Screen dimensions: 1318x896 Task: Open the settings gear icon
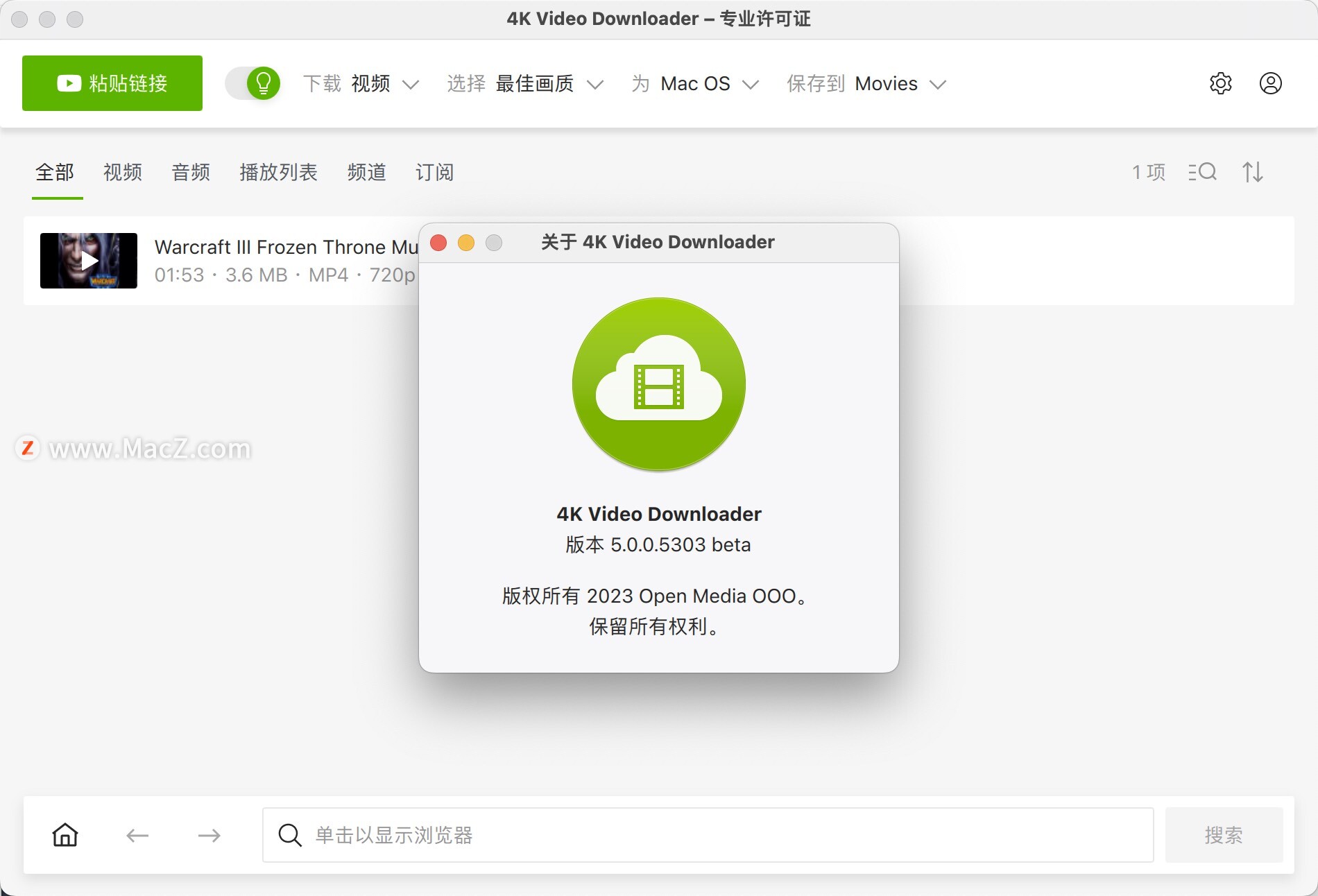tap(1222, 84)
